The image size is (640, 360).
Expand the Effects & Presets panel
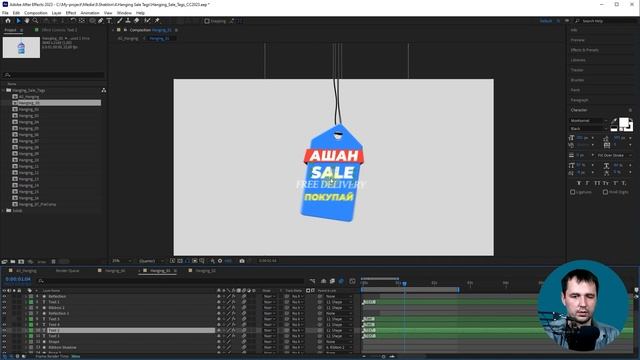pos(584,50)
